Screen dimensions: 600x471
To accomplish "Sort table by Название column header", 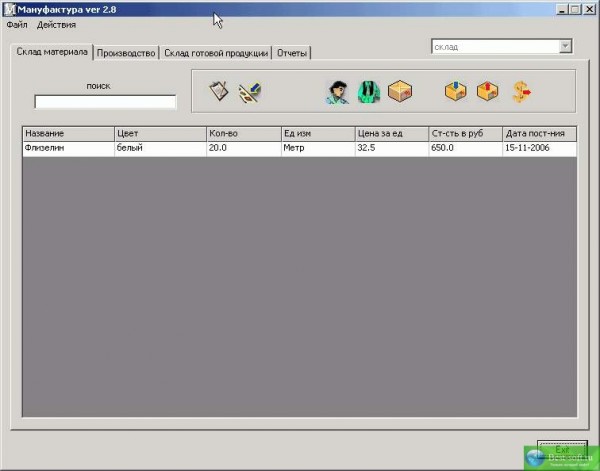I will 67,133.
